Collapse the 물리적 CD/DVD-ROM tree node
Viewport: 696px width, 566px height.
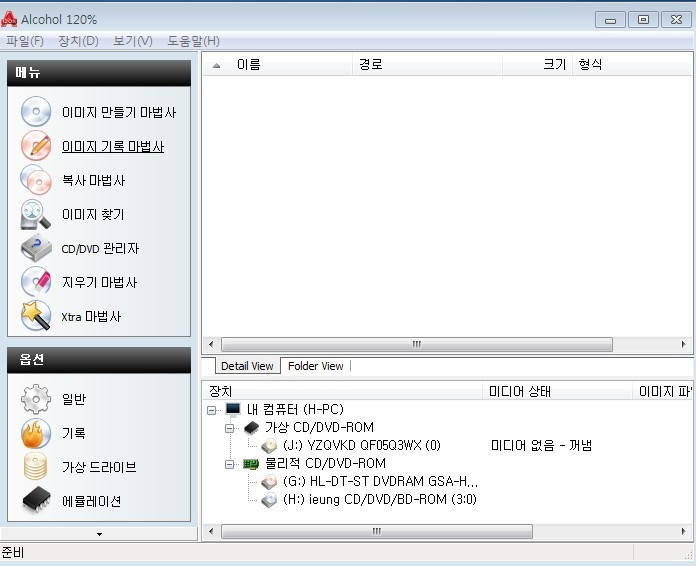point(229,465)
